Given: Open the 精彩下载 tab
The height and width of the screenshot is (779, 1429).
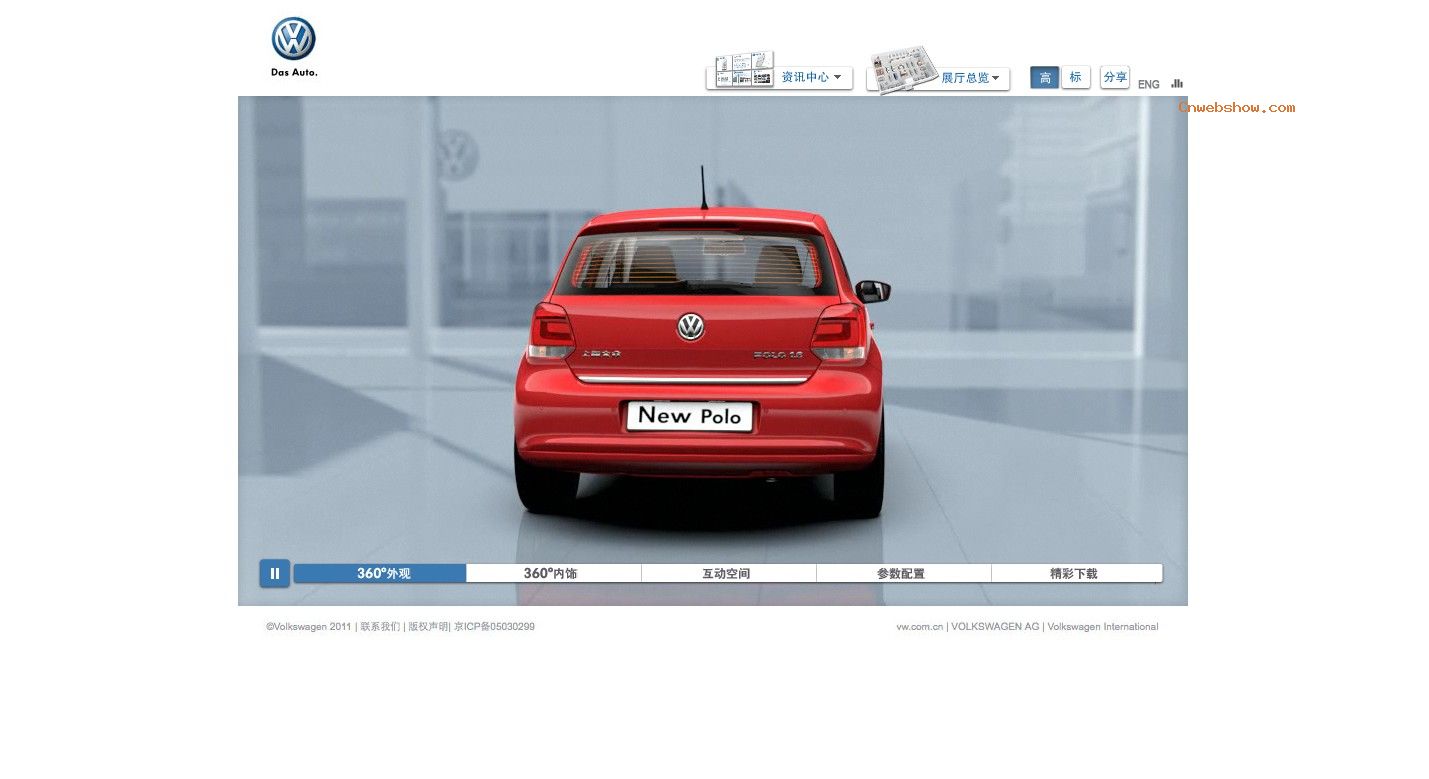Looking at the screenshot, I should tap(1077, 573).
